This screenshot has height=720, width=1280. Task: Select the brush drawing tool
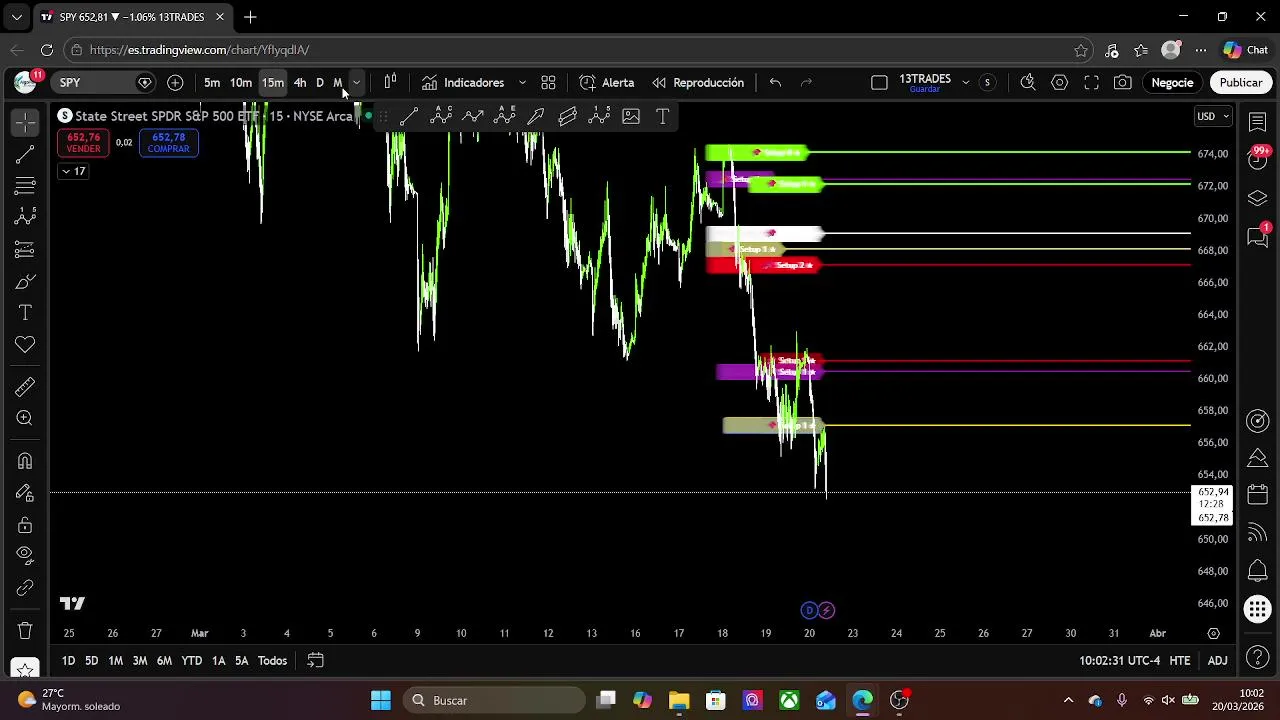25,281
